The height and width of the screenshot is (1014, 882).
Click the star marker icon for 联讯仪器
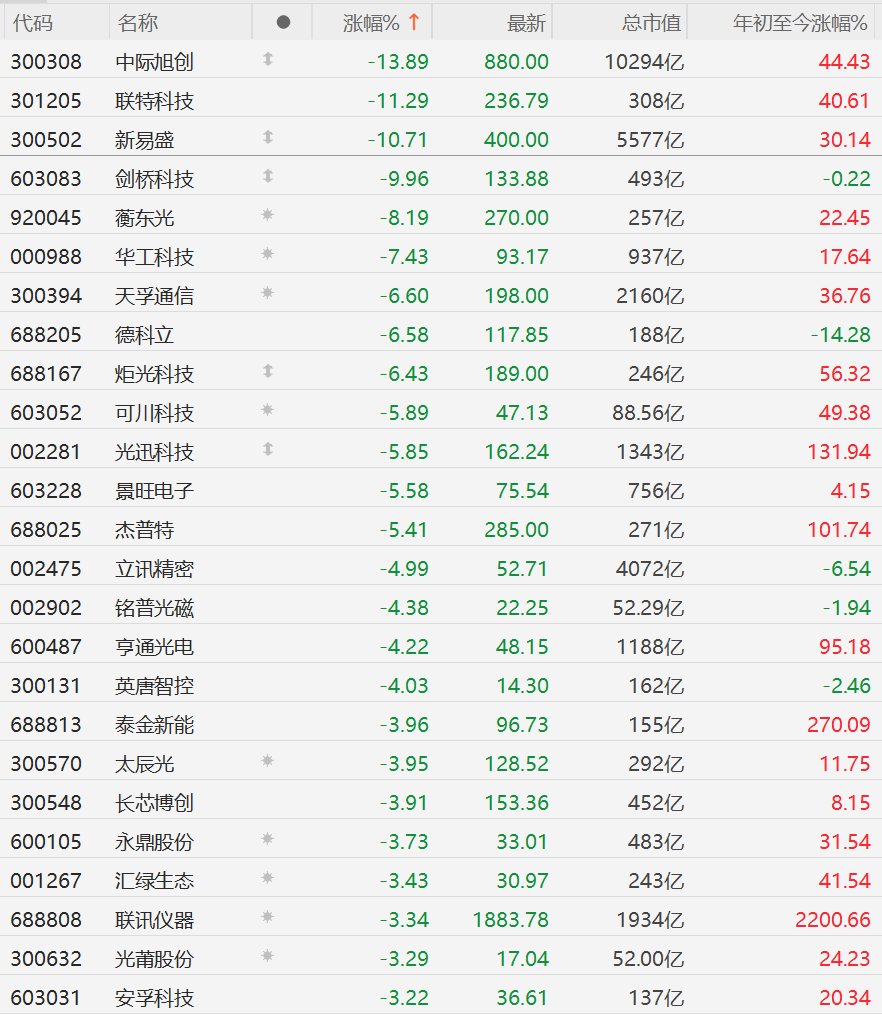coord(268,916)
